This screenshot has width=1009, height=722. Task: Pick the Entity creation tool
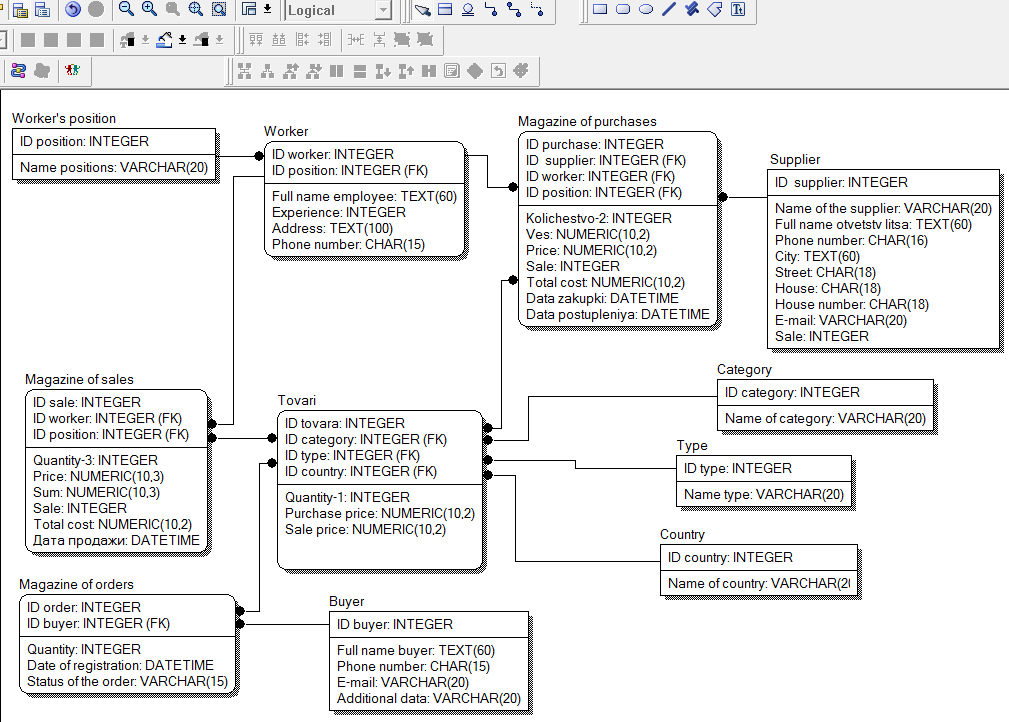445,10
